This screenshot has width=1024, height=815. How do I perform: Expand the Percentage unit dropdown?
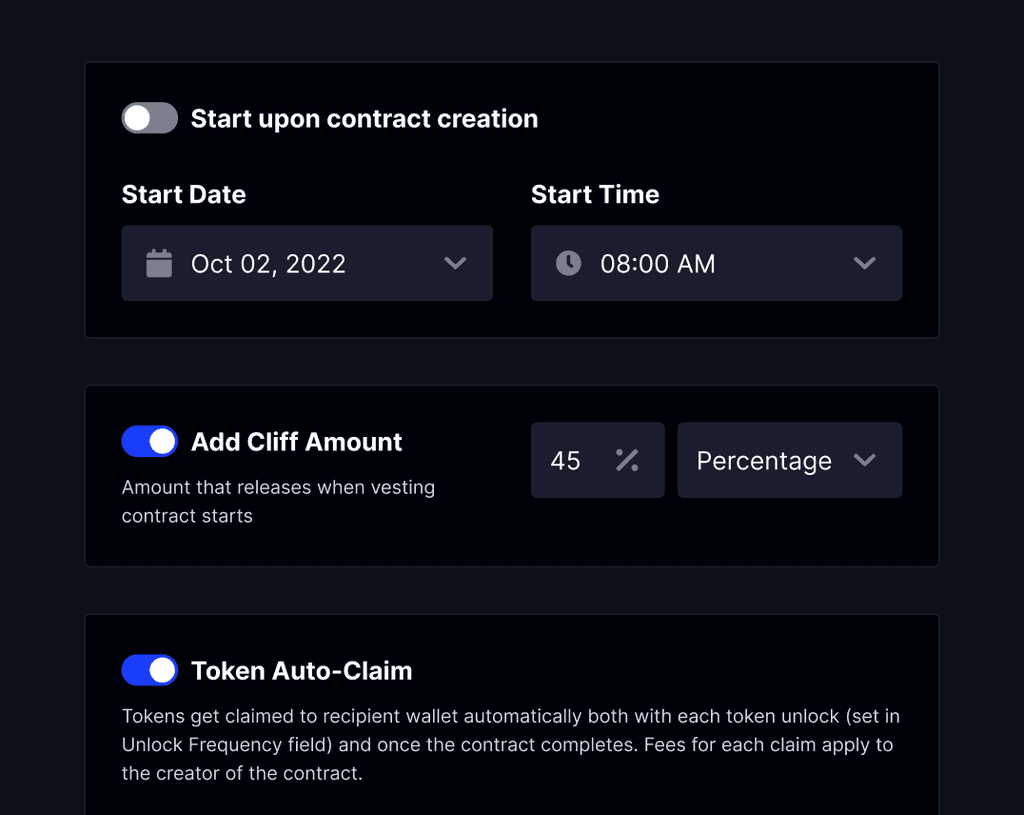coord(790,460)
